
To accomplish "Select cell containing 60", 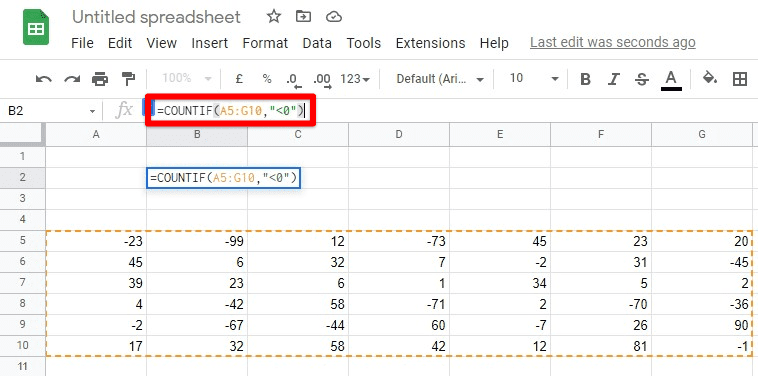I will [x=399, y=325].
